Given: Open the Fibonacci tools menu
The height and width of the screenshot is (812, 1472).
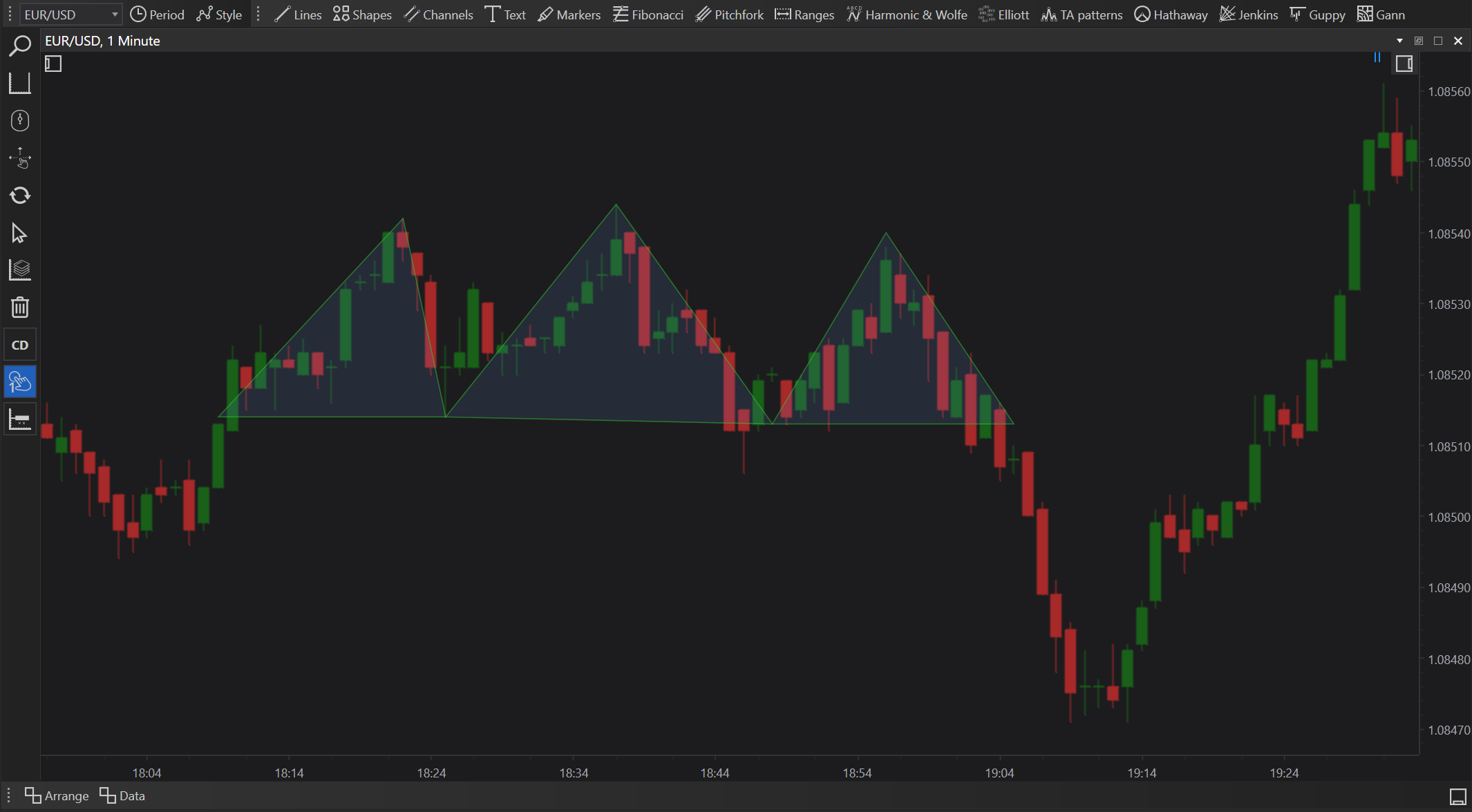Looking at the screenshot, I should click(x=648, y=15).
